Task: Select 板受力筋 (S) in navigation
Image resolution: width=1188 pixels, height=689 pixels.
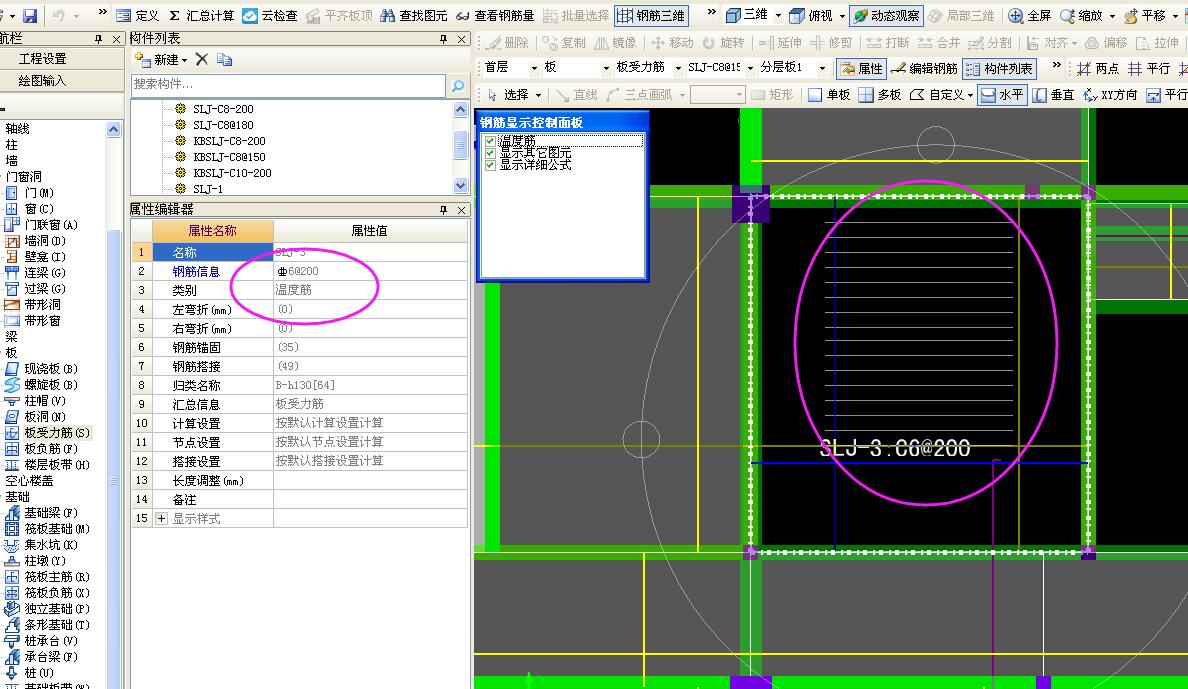Action: click(x=48, y=433)
